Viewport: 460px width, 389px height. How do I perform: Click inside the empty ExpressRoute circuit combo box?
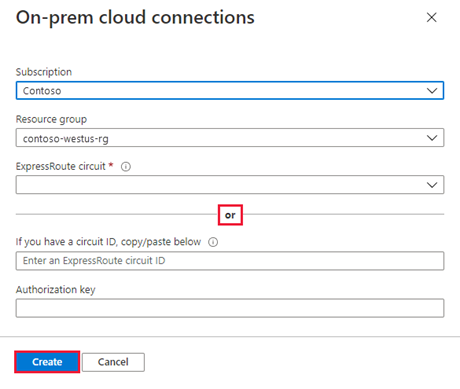click(230, 185)
